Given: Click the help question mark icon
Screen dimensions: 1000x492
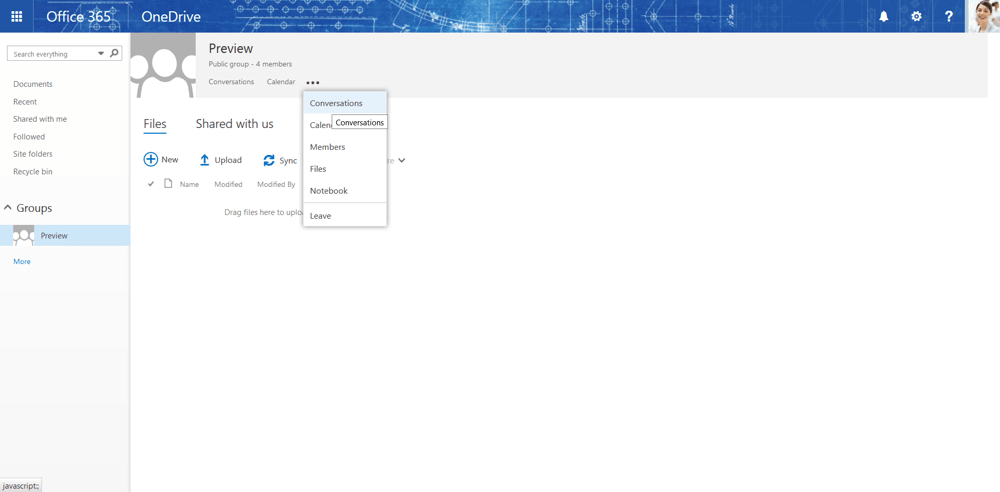Looking at the screenshot, I should tap(949, 16).
